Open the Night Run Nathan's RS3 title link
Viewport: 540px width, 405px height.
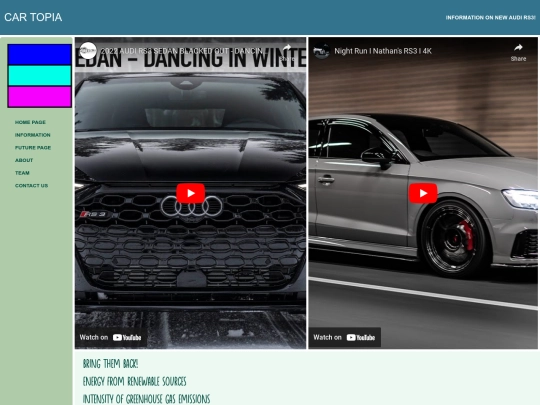pos(383,51)
